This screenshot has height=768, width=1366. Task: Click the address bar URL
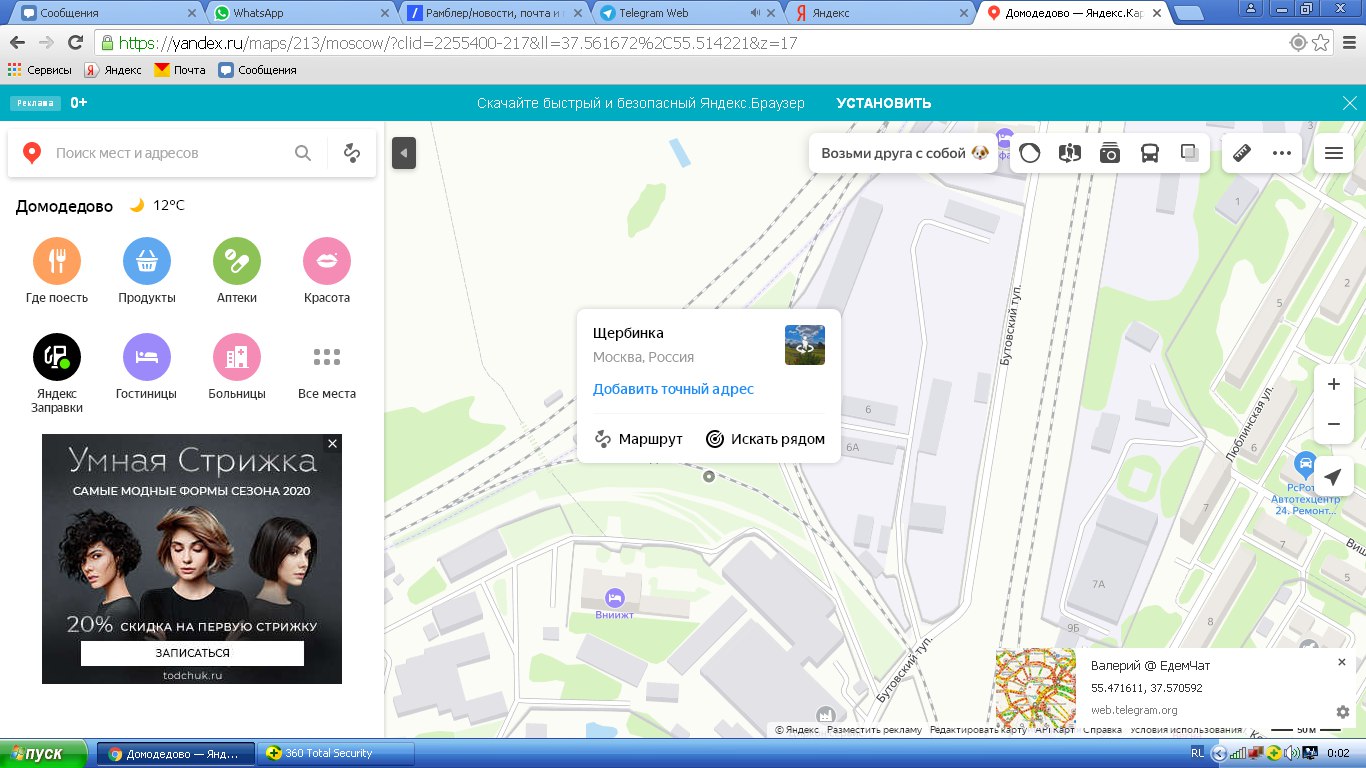point(458,43)
